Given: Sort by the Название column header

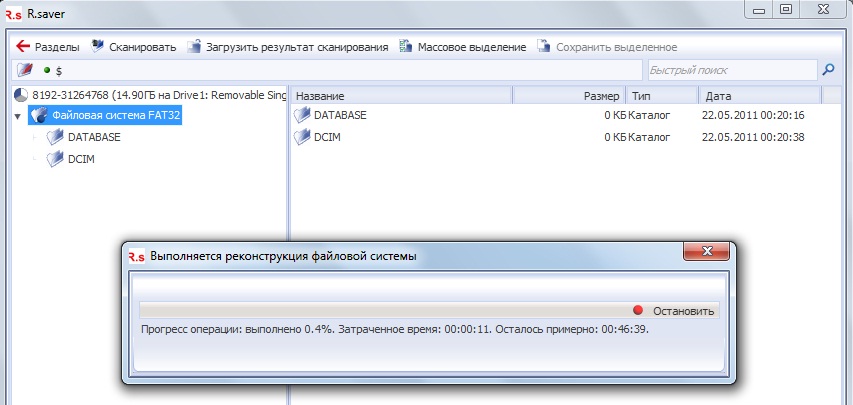Looking at the screenshot, I should [402, 96].
